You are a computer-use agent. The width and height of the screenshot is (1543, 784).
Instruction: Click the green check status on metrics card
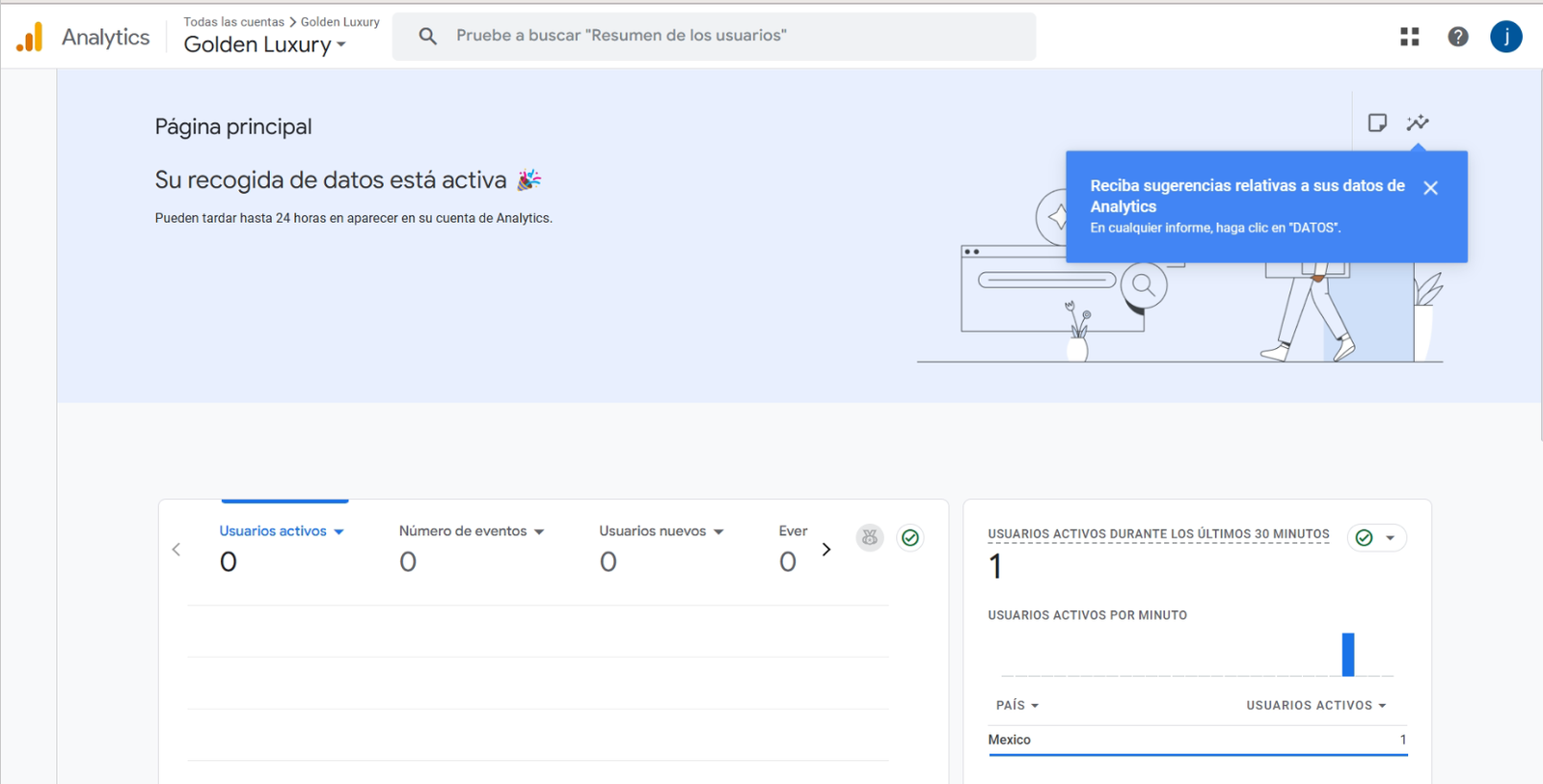909,538
